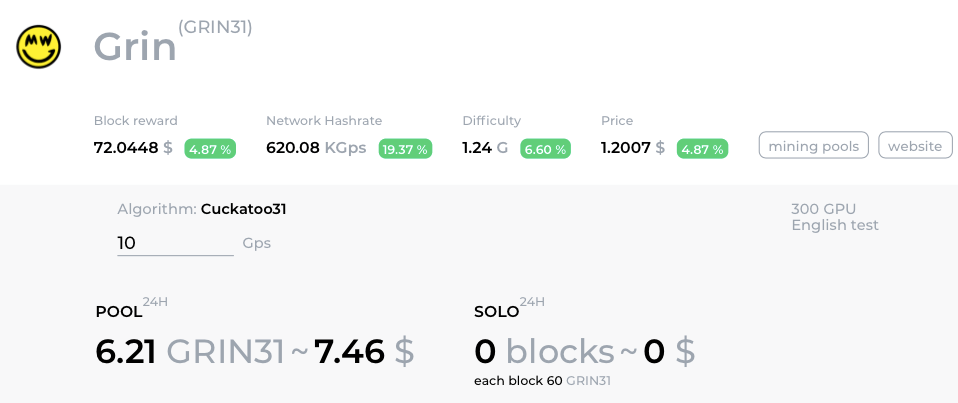This screenshot has width=958, height=403.
Task: Click the hashrate input field showing 10
Action: pos(175,243)
